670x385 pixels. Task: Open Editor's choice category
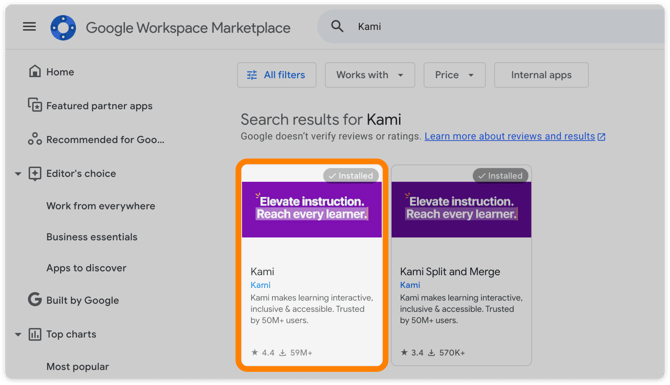pyautogui.click(x=81, y=173)
